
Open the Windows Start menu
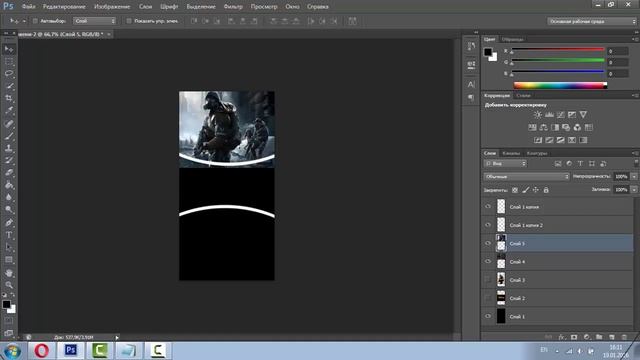coord(12,351)
